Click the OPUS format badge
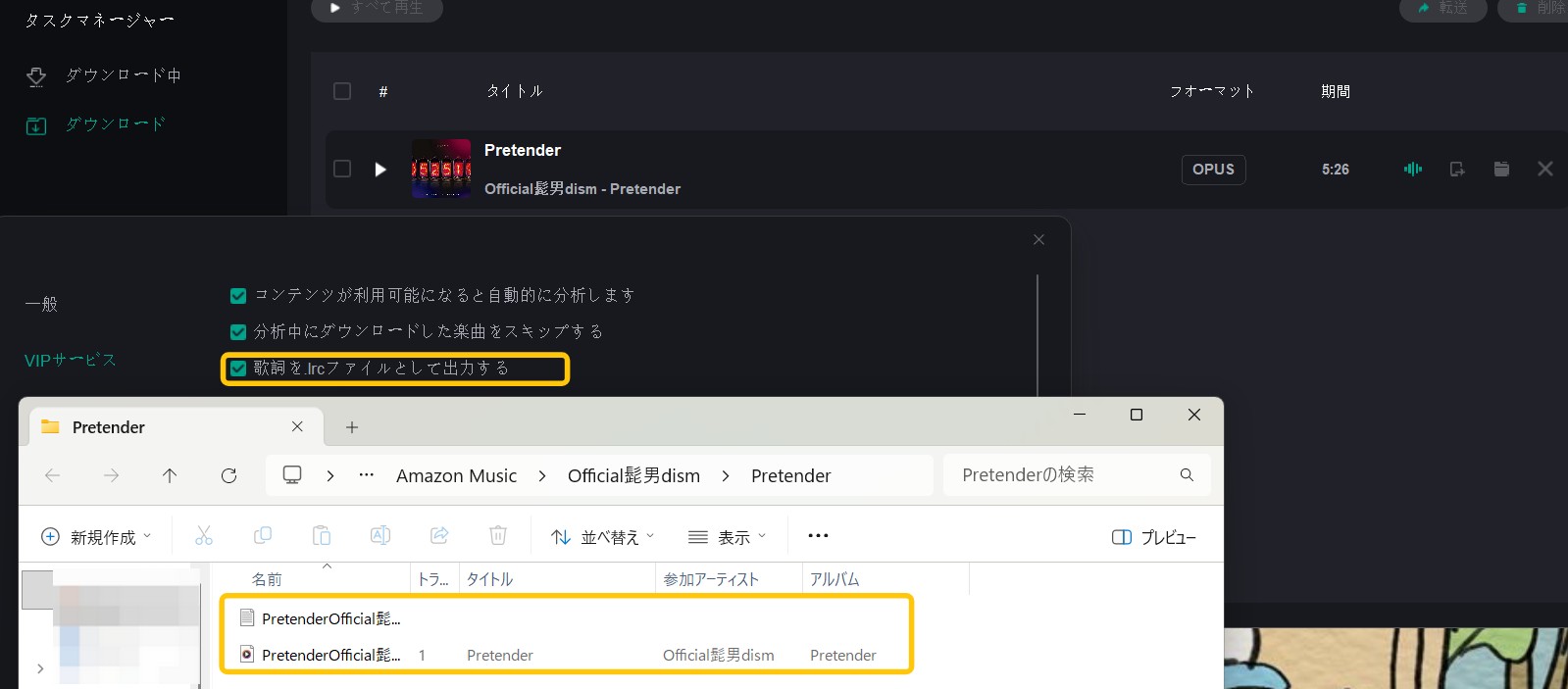Screen dimensions: 1568x689 tap(1213, 170)
